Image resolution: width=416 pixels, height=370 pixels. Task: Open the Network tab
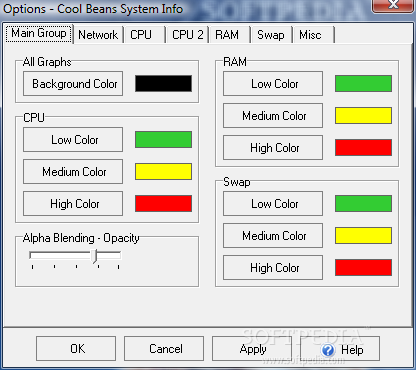pyautogui.click(x=98, y=35)
